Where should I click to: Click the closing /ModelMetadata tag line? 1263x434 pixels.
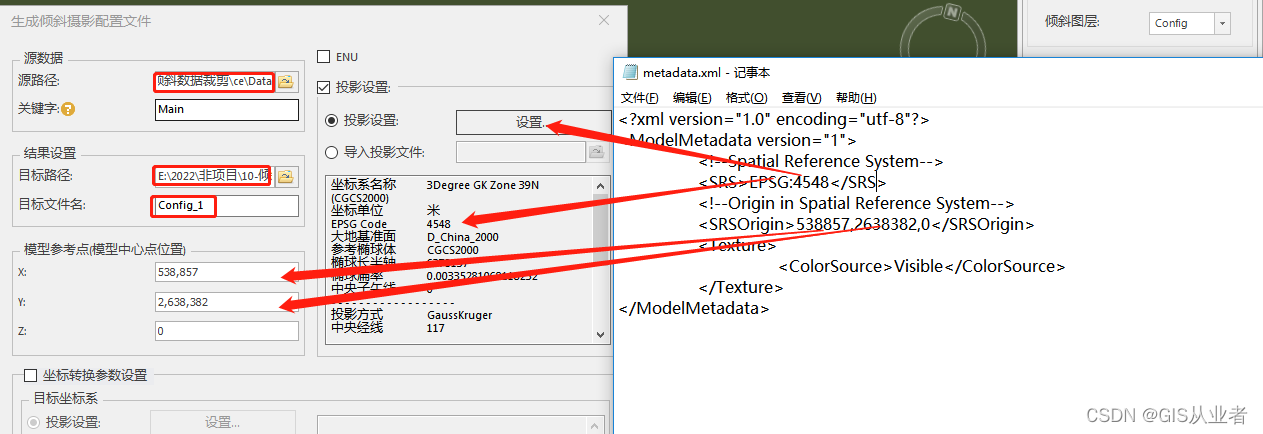(x=694, y=308)
